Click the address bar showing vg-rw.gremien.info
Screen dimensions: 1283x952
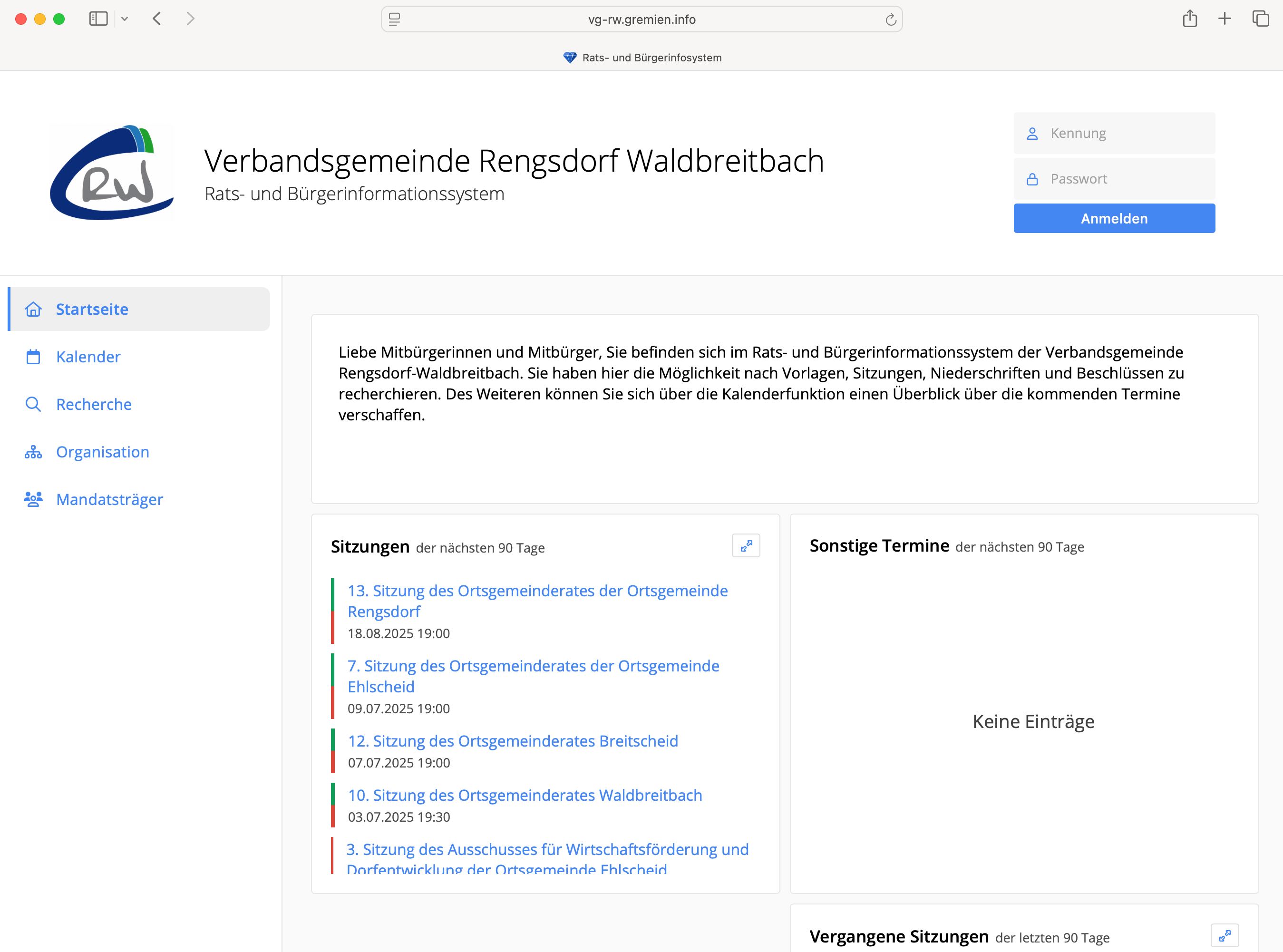(641, 19)
